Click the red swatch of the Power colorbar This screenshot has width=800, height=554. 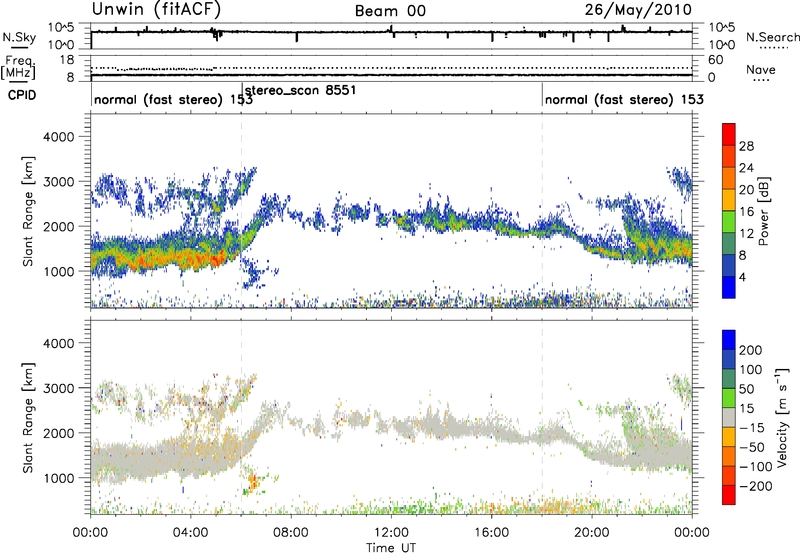[729, 134]
